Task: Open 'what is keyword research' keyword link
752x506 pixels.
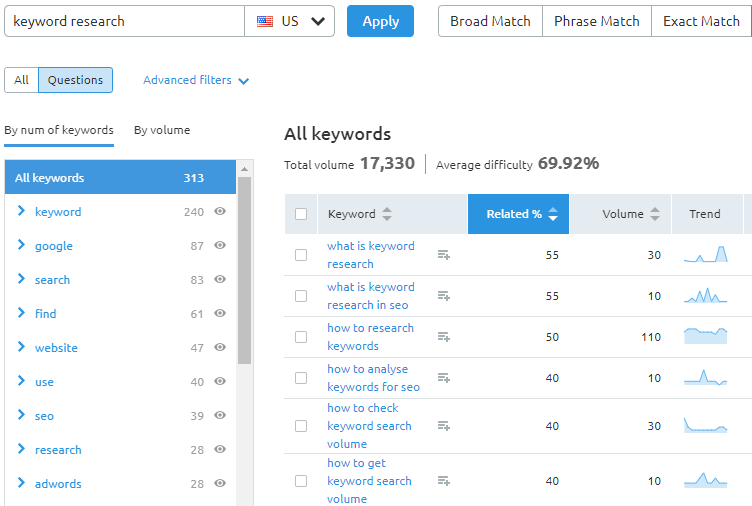Action: click(371, 255)
